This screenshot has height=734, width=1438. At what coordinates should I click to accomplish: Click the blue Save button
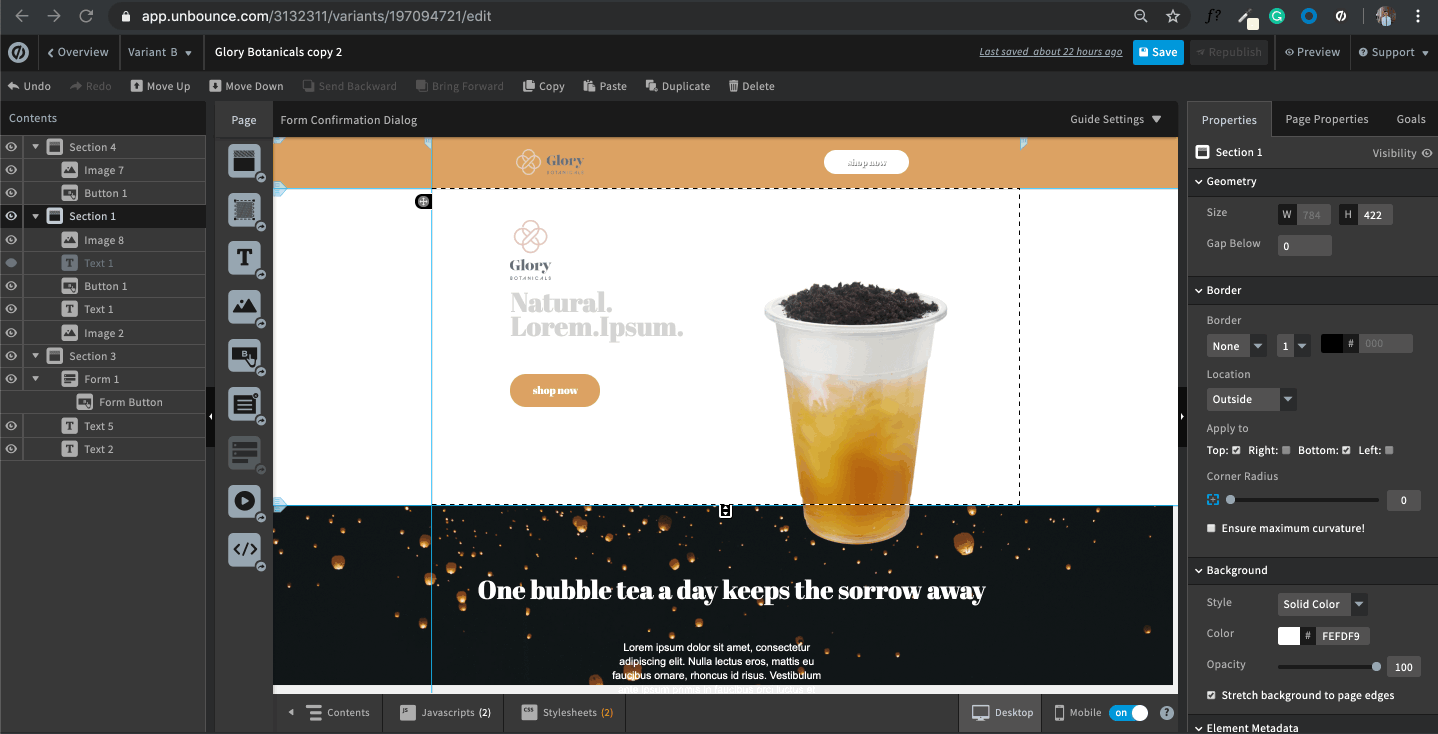[1158, 52]
